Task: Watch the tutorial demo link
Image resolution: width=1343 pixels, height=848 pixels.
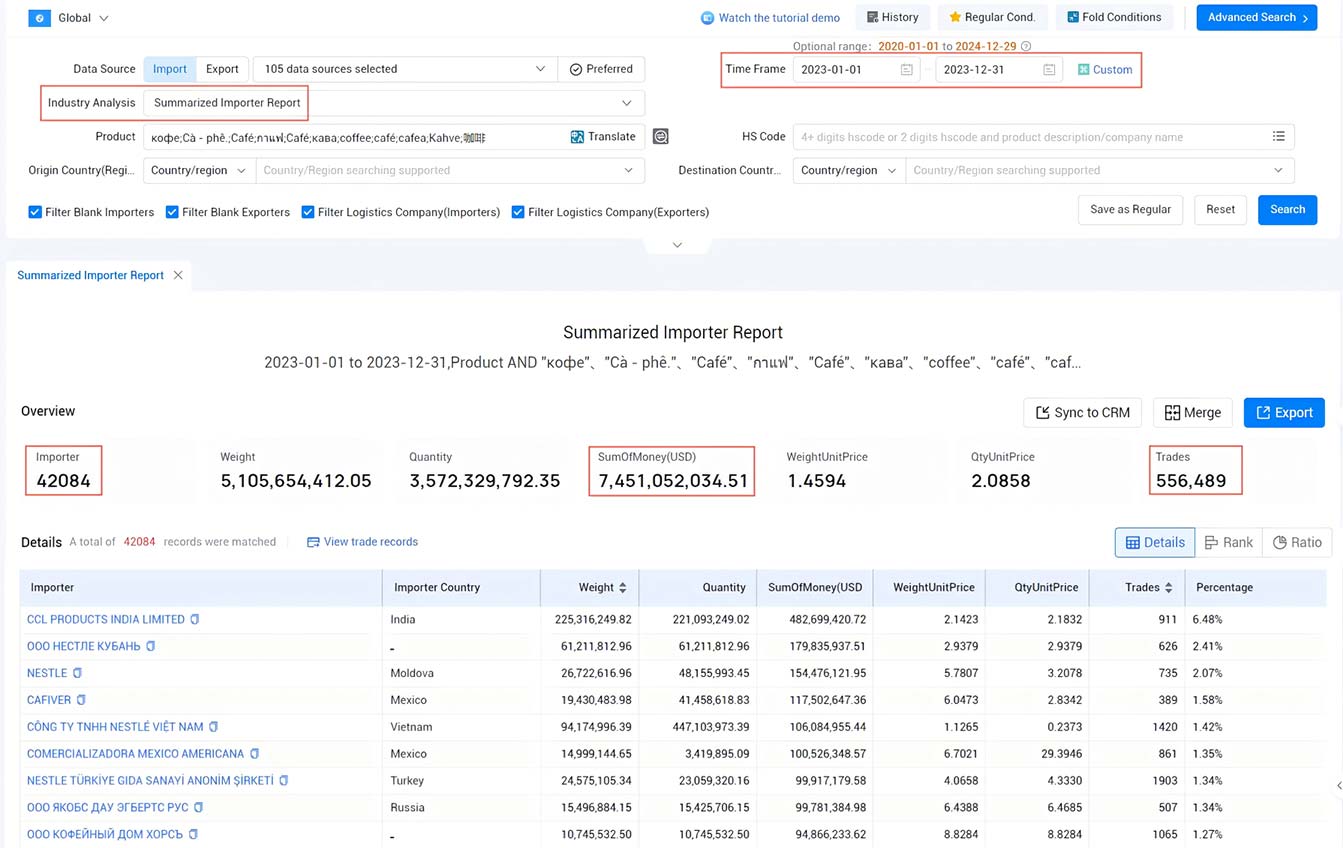Action: [x=770, y=18]
